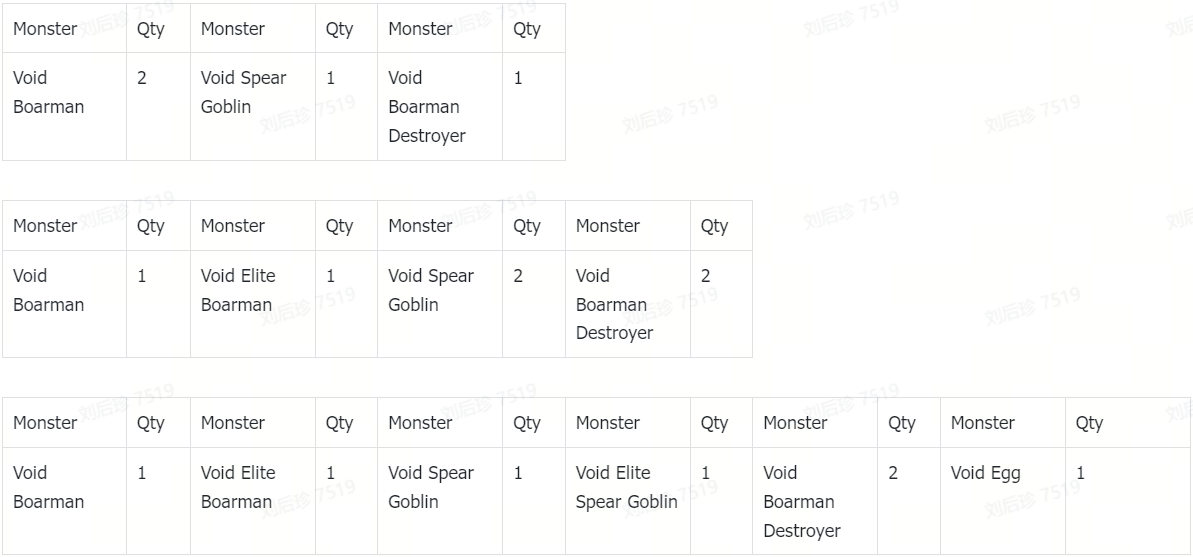Click quantity 2 after second table's Boarman Destroyer
Image resolution: width=1193 pixels, height=557 pixels.
(721, 304)
